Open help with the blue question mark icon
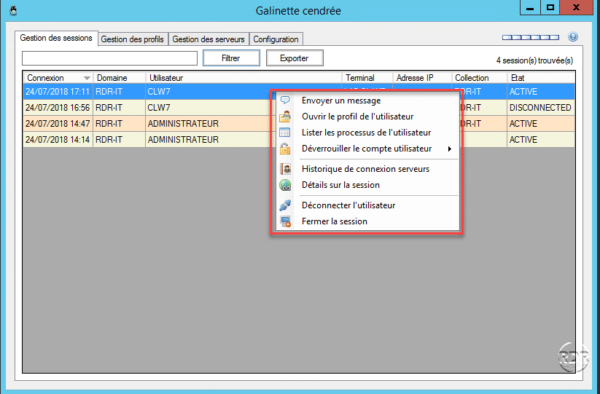Image resolution: width=600 pixels, height=394 pixels. click(573, 37)
